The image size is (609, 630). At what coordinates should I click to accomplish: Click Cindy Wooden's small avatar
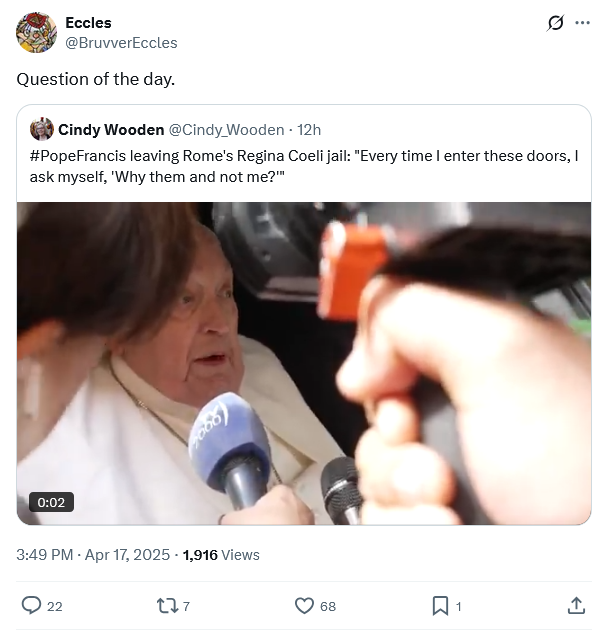click(x=42, y=129)
